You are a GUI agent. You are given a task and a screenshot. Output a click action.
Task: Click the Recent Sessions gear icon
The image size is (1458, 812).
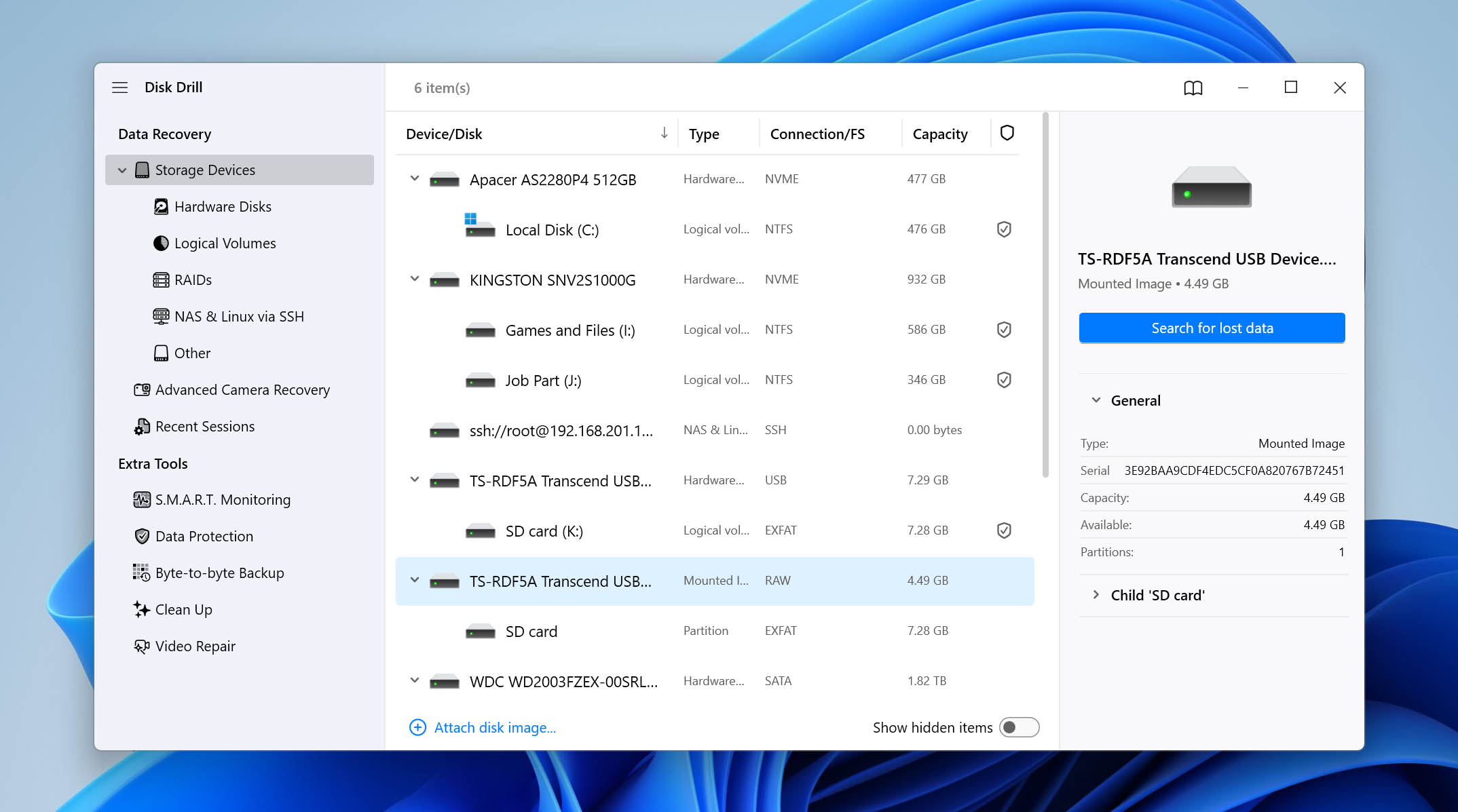pos(142,426)
